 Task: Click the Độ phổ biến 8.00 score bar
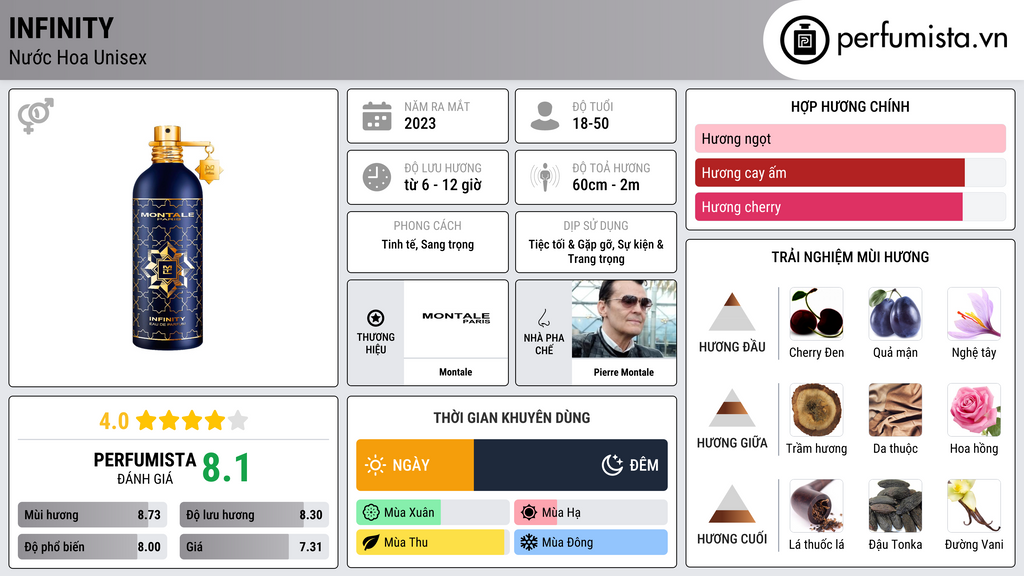coord(92,547)
